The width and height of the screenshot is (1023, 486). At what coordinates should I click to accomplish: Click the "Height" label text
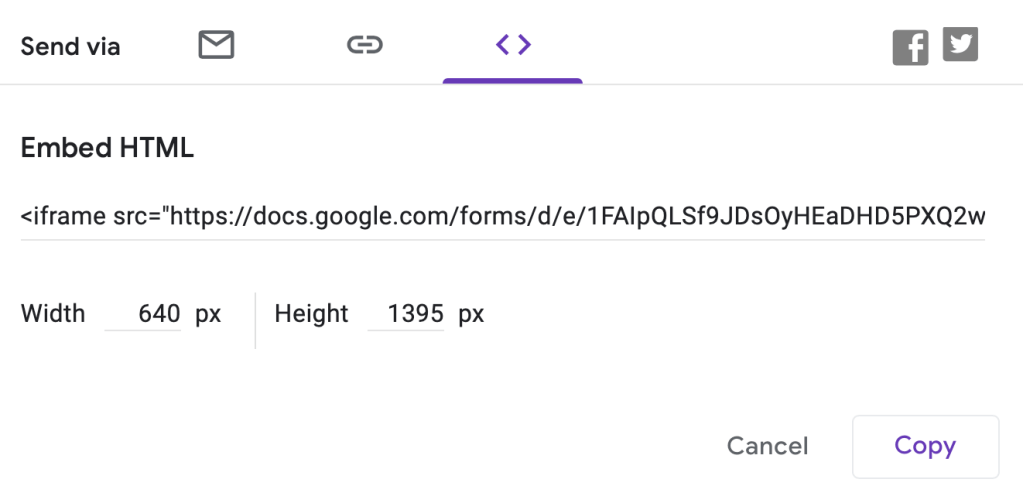click(x=311, y=314)
